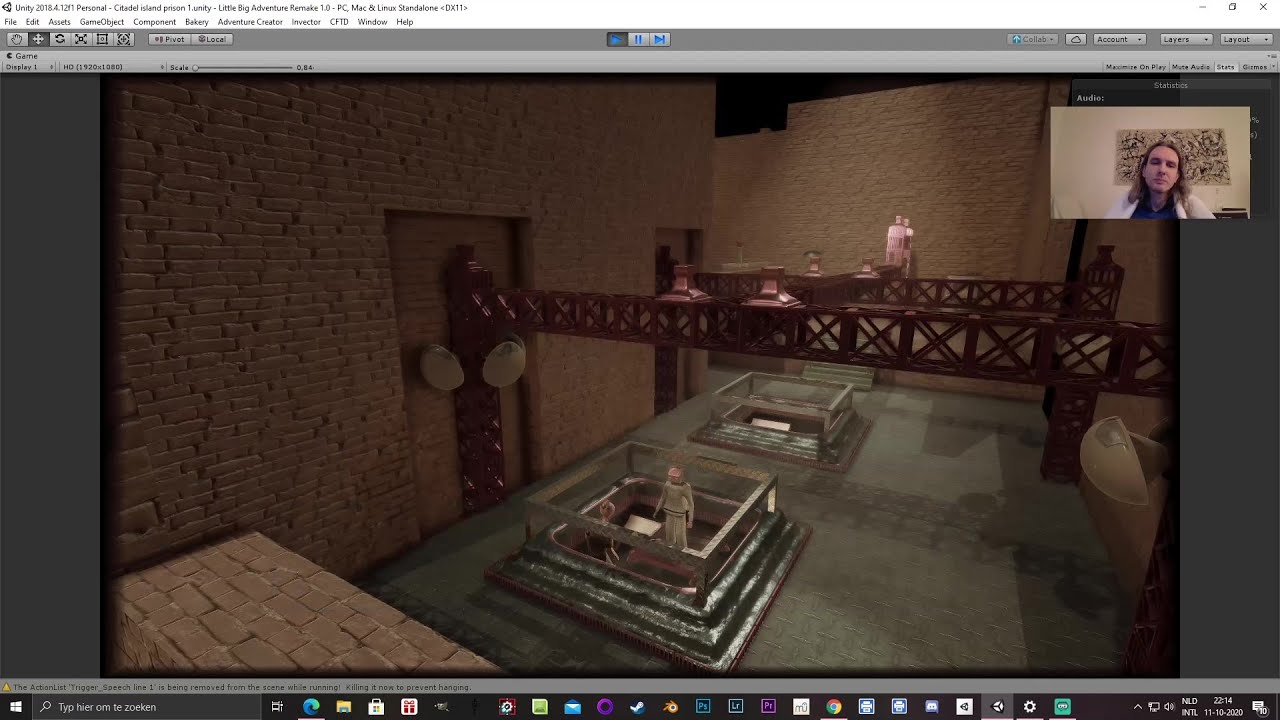The image size is (1280, 720).
Task: Pause the running game
Action: click(x=638, y=39)
